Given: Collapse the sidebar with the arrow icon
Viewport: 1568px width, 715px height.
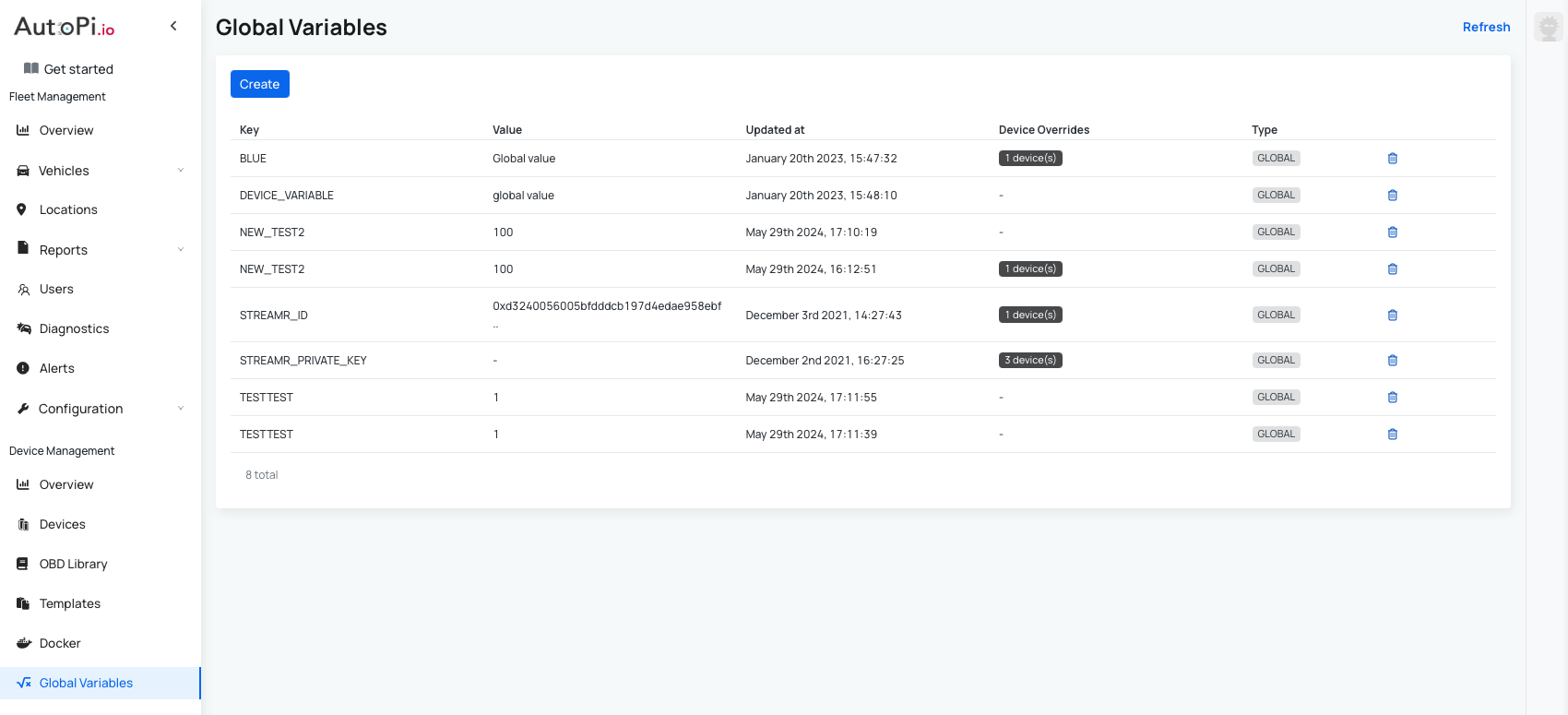Looking at the screenshot, I should (173, 26).
